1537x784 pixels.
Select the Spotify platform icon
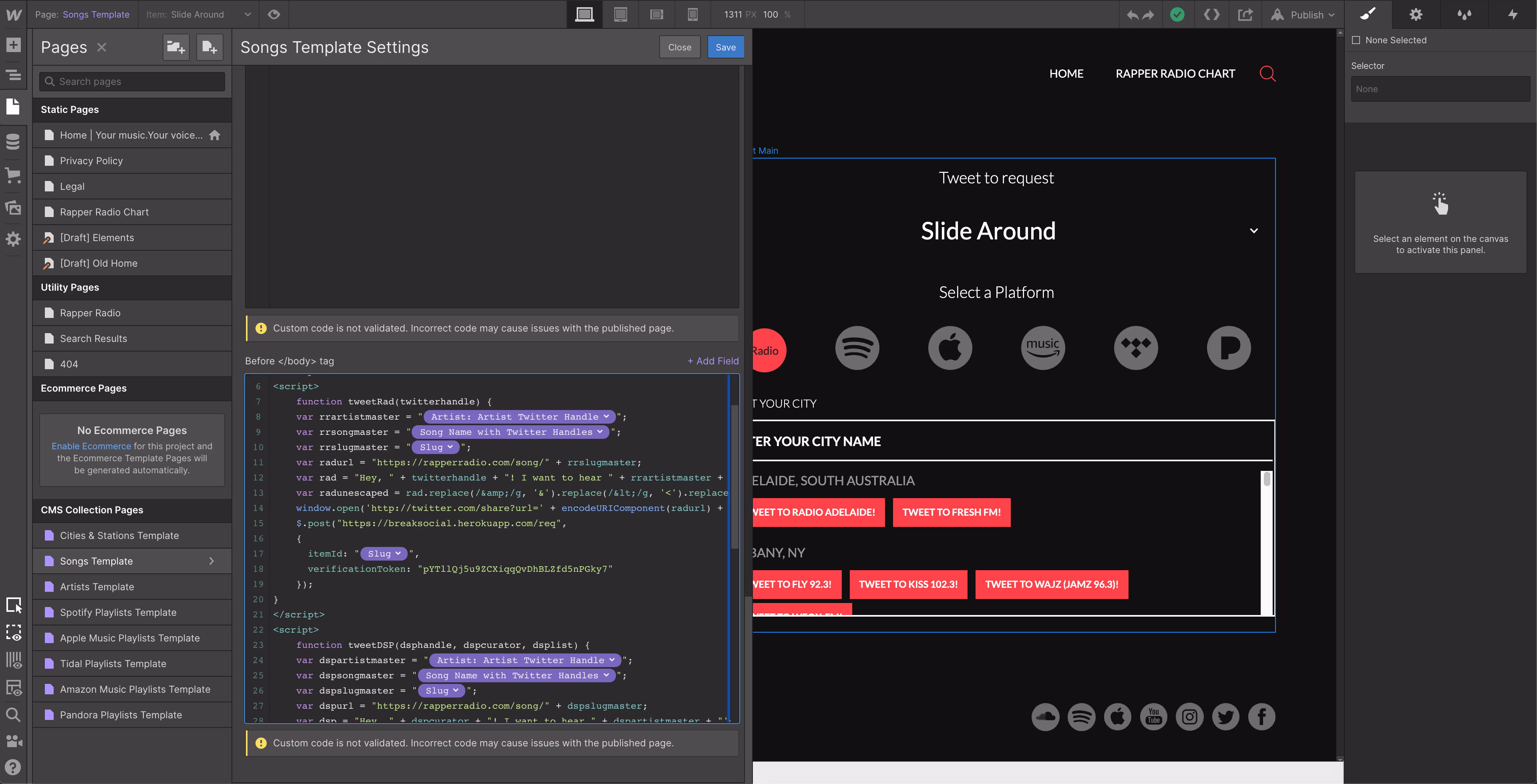point(857,348)
